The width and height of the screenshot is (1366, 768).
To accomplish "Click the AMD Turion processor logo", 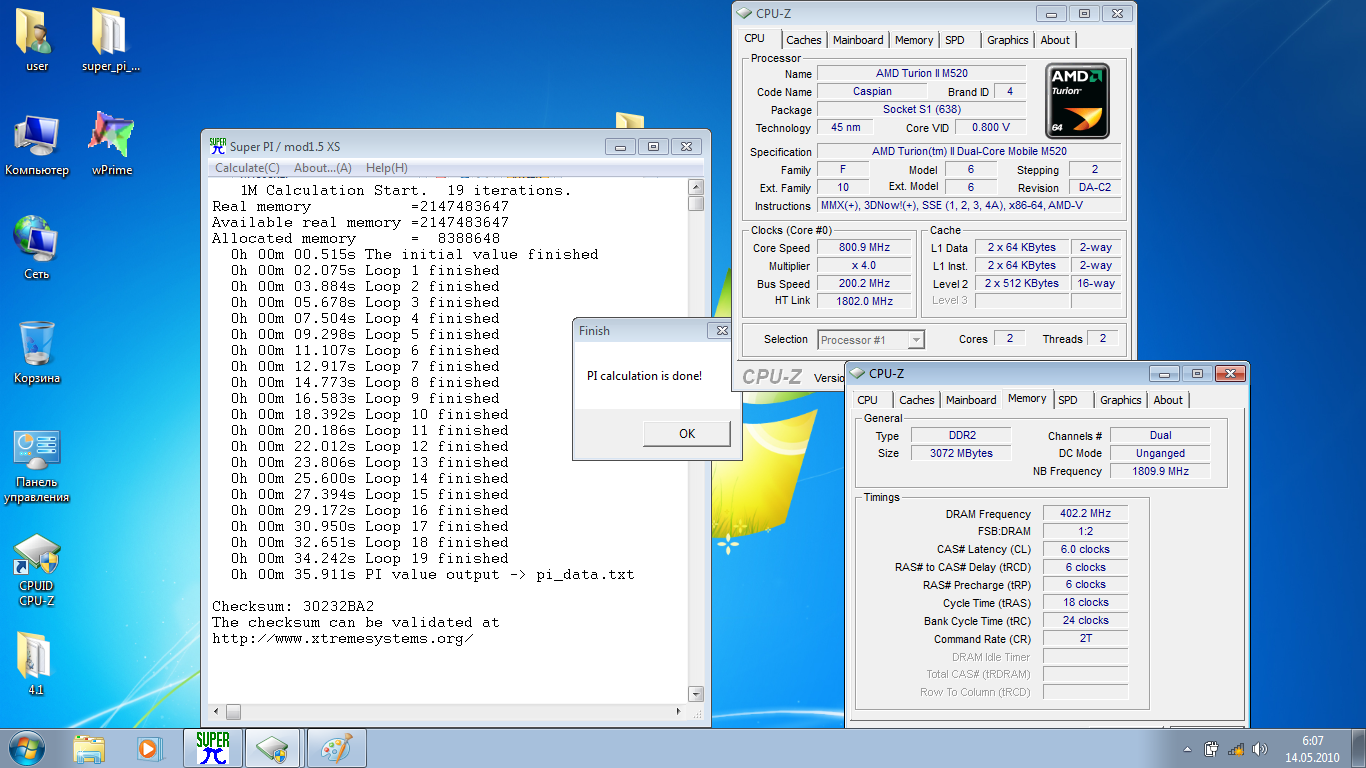I will tap(1078, 101).
